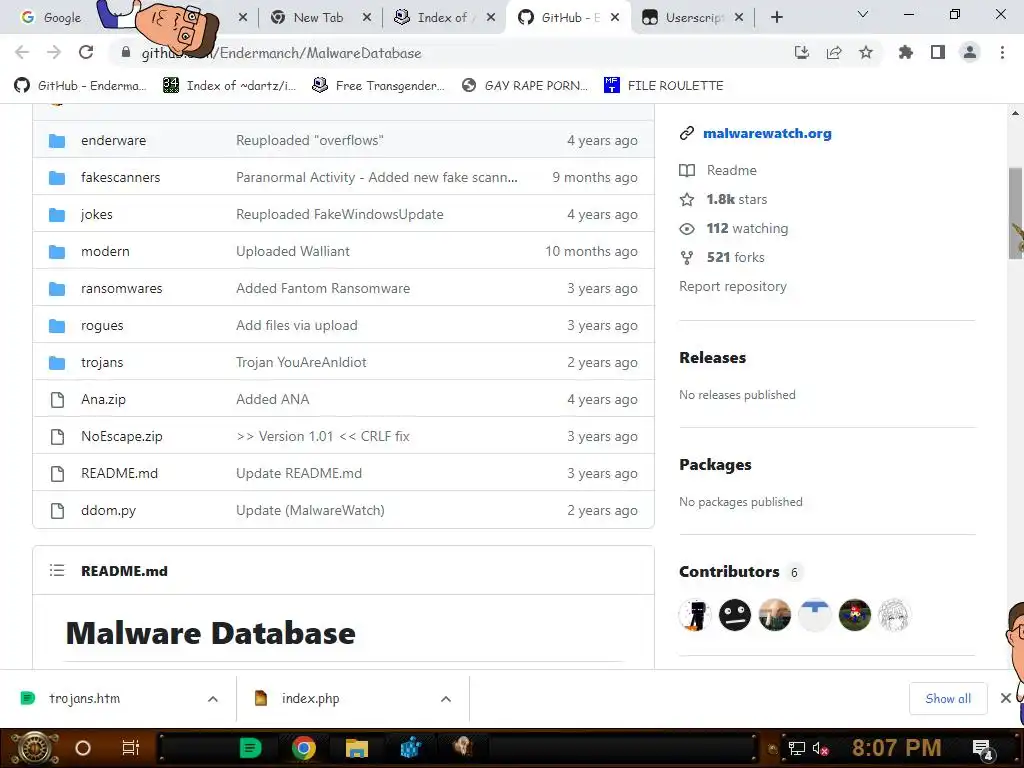Click Report repository
The width and height of the screenshot is (1024, 768).
733,287
